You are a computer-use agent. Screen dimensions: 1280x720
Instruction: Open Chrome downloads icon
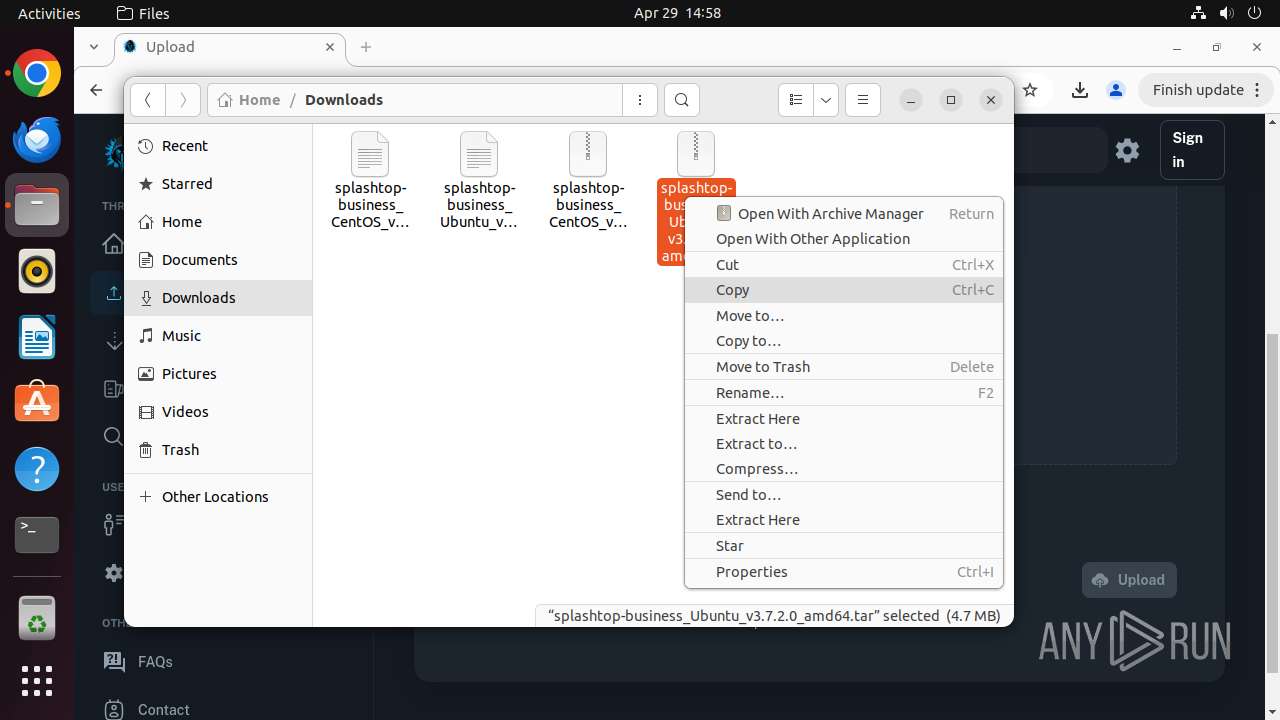point(1079,90)
